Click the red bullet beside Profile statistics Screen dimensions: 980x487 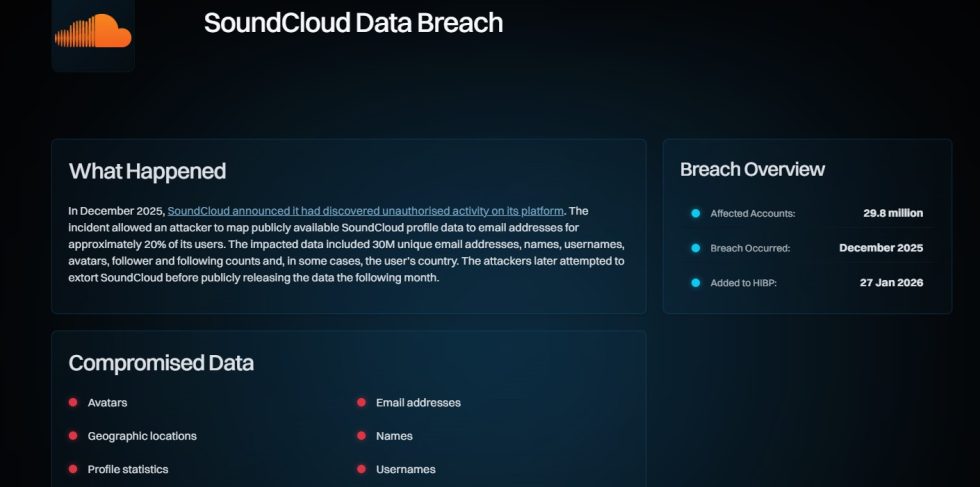(x=73, y=469)
